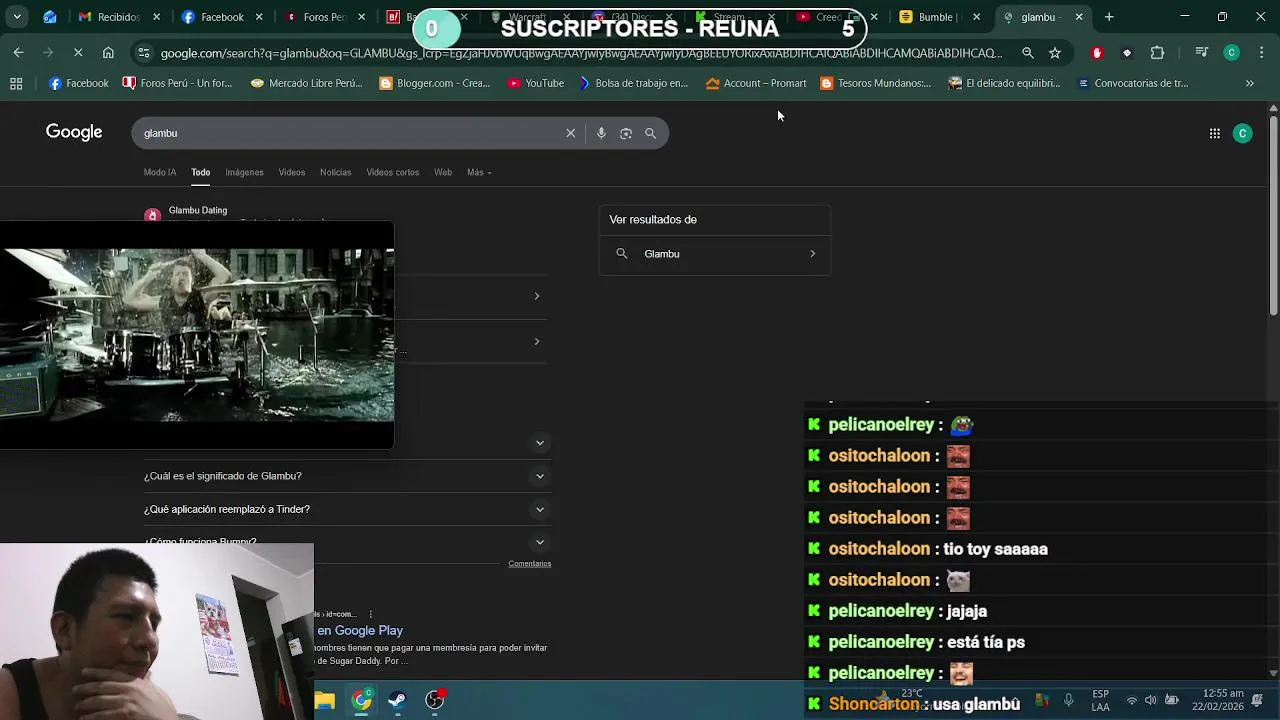
Task: Open the Web results tab
Action: point(443,172)
